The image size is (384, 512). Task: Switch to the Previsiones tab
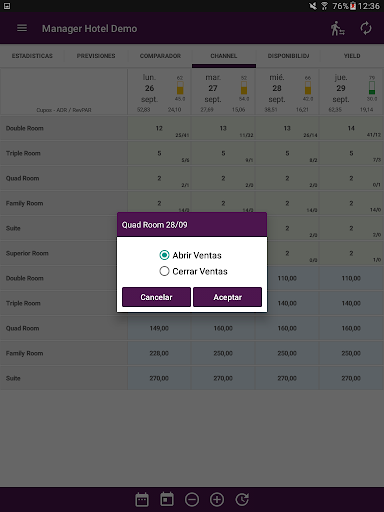(x=96, y=56)
